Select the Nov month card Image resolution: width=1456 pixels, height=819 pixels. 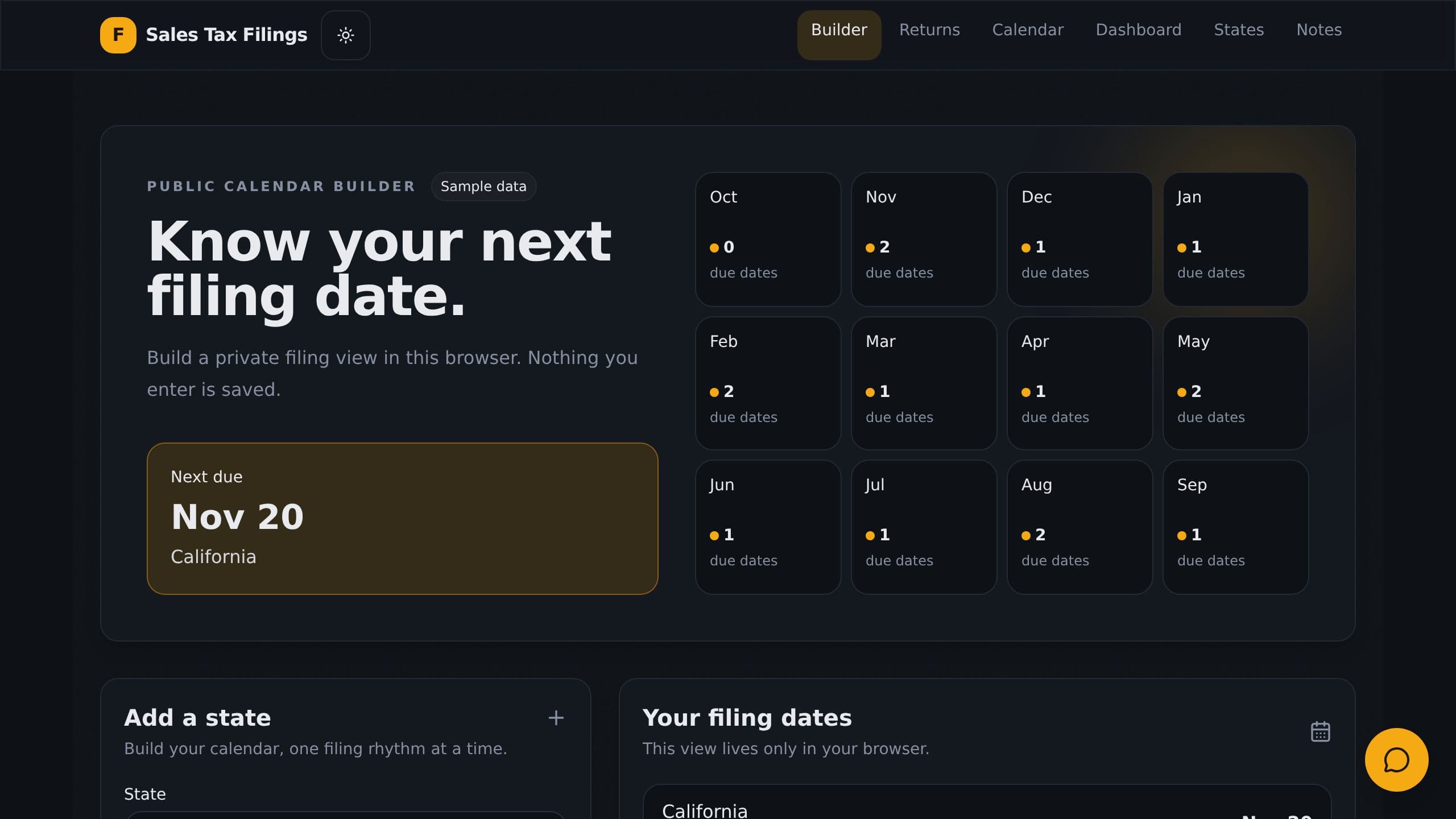924,239
